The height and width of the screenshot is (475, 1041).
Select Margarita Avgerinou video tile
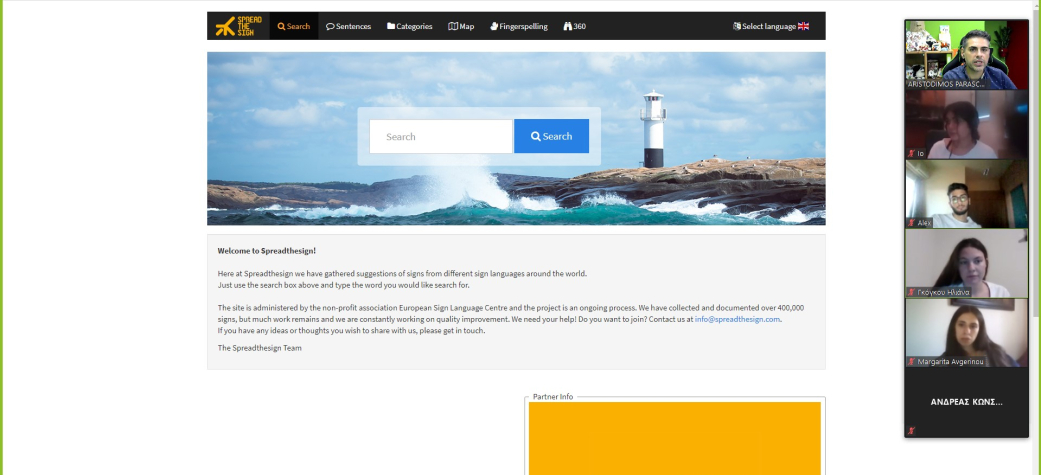966,332
